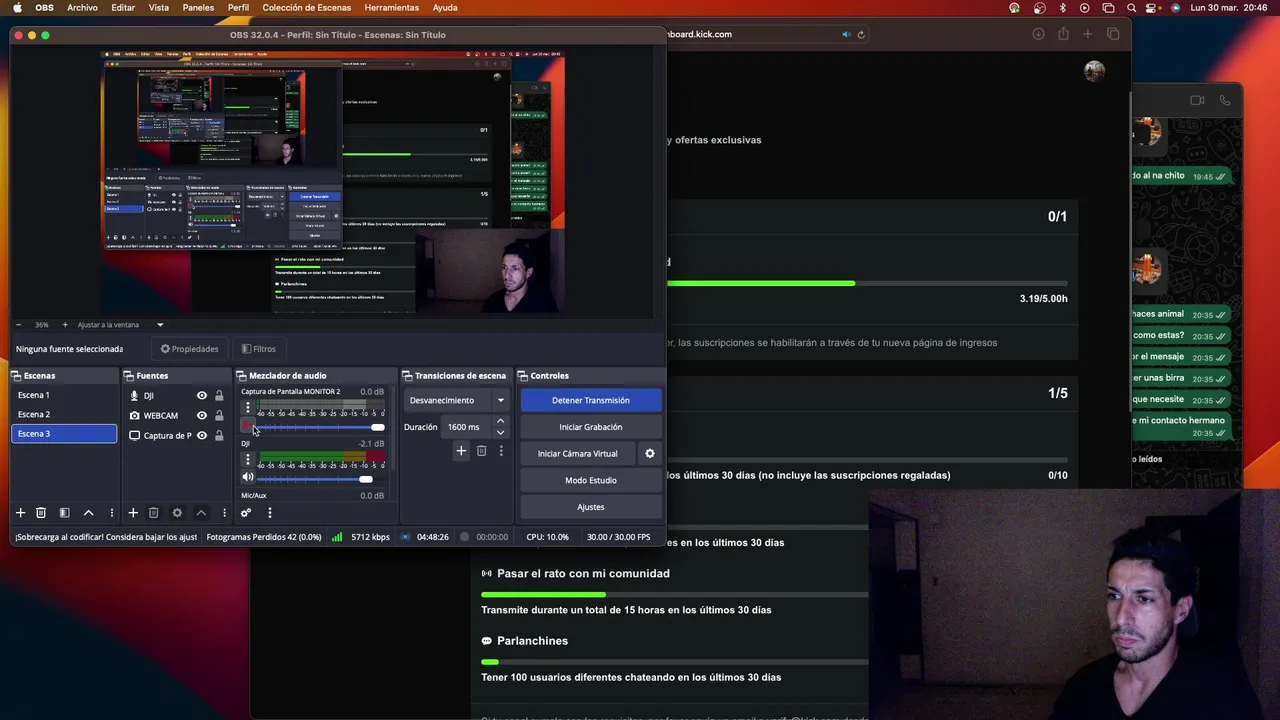The image size is (1280, 720).
Task: Open source properties gear in the Fuentes panel
Action: [x=177, y=513]
